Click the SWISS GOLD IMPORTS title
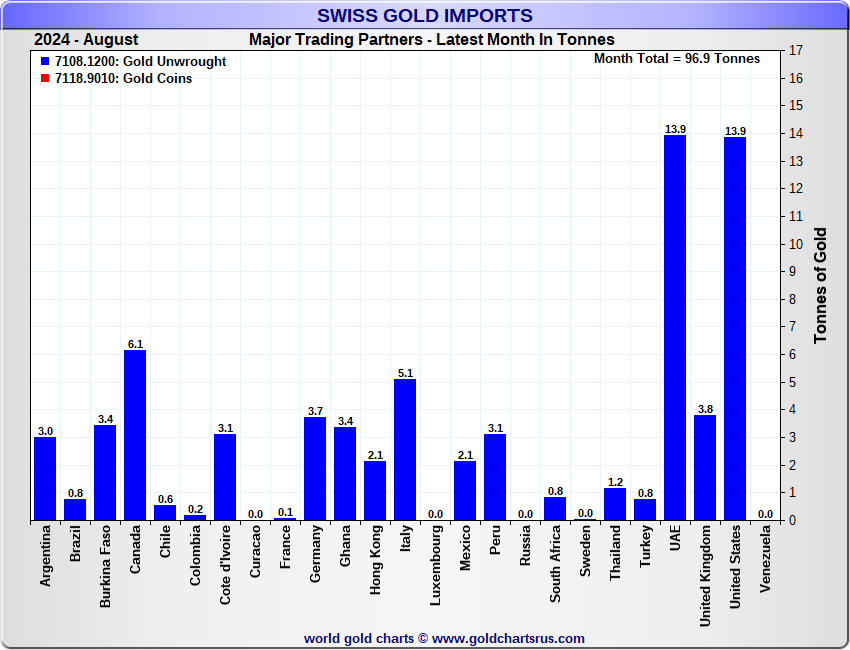Viewport: 850px width, 650px height. click(x=424, y=16)
